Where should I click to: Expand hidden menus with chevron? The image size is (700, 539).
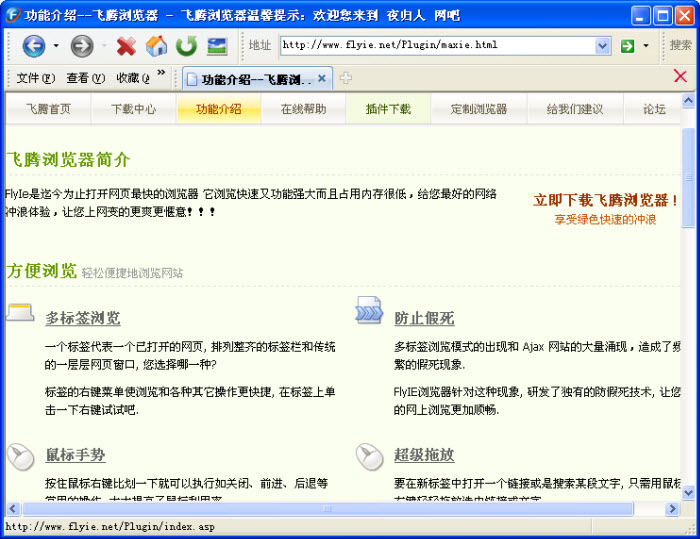point(161,72)
